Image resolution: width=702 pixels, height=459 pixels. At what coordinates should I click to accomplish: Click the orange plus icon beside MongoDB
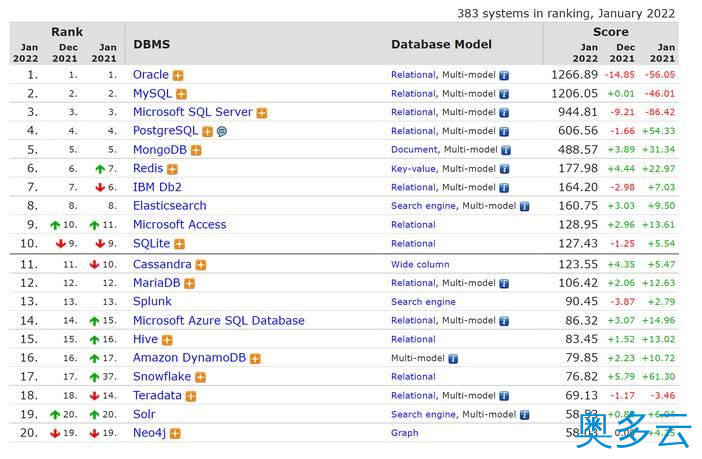tap(196, 150)
